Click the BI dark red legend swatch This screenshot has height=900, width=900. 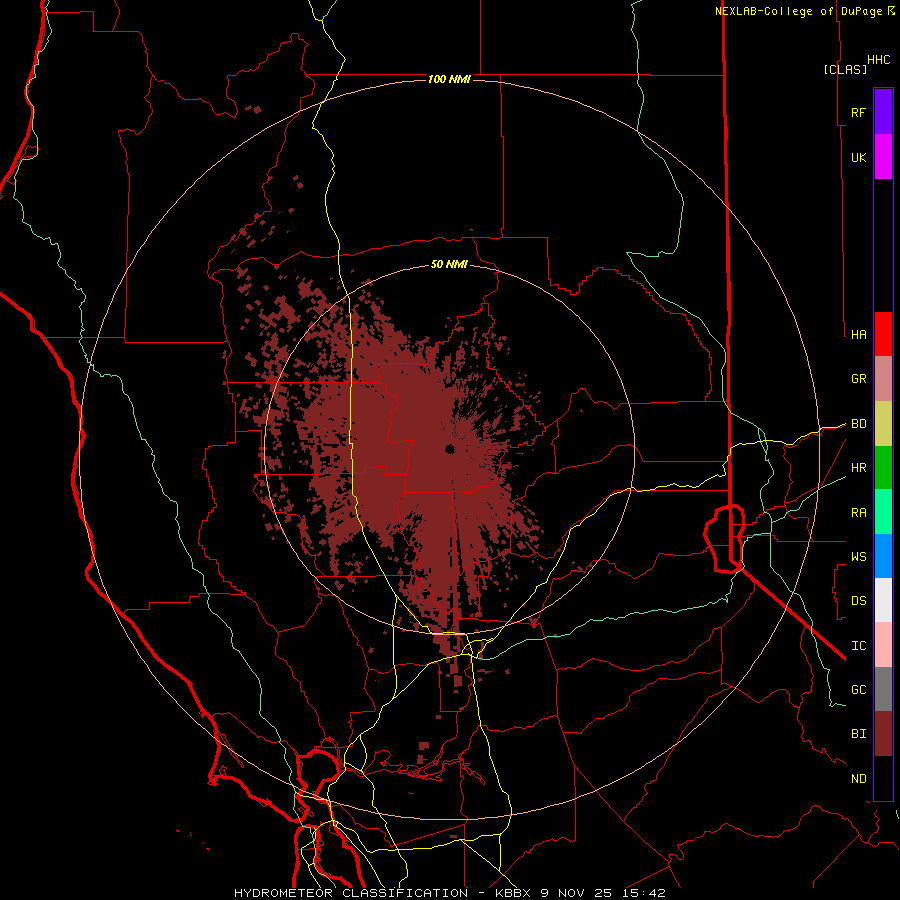[x=883, y=734]
